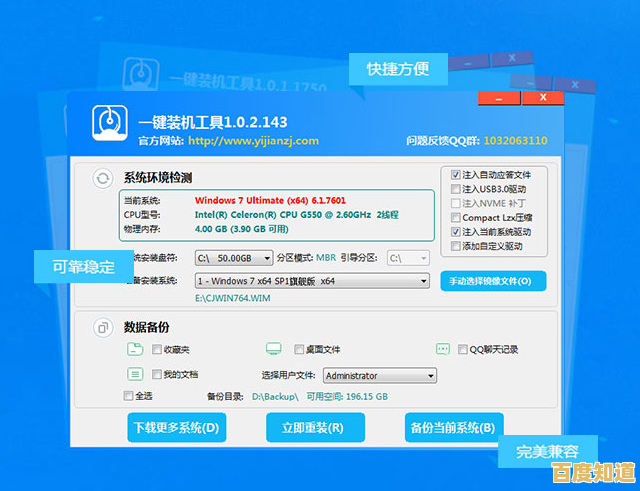Check the 收藏夹 backup checkbox
This screenshot has height=491, width=640.
[x=157, y=349]
